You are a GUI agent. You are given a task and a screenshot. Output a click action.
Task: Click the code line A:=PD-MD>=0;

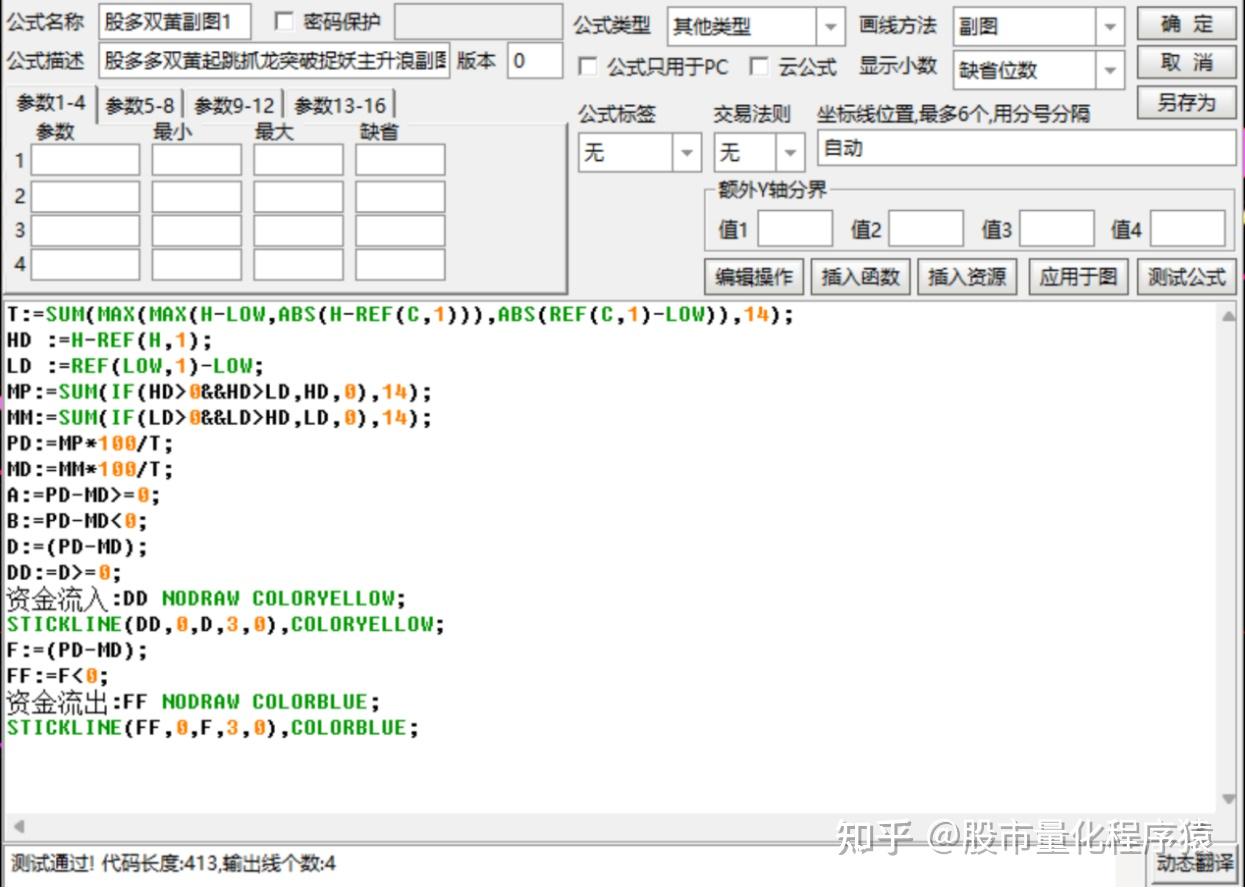click(x=84, y=495)
